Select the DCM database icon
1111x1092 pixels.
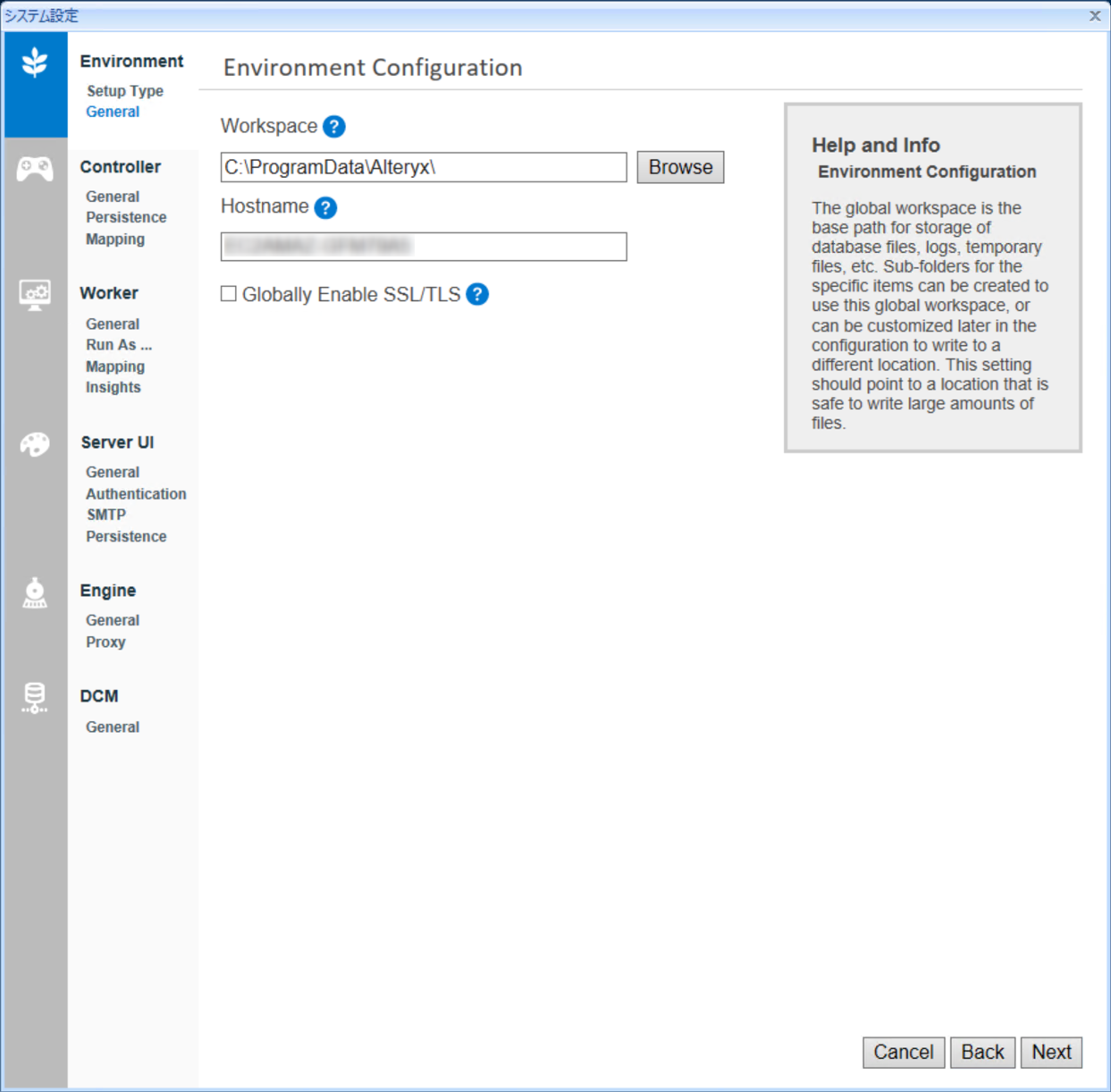(35, 697)
